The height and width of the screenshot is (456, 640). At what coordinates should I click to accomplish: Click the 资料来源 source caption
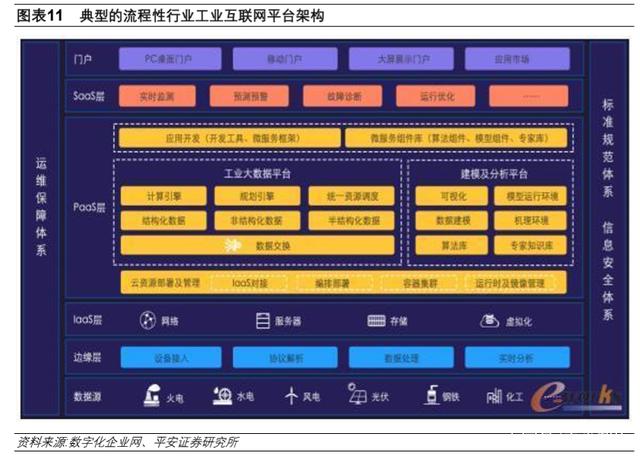tap(127, 442)
